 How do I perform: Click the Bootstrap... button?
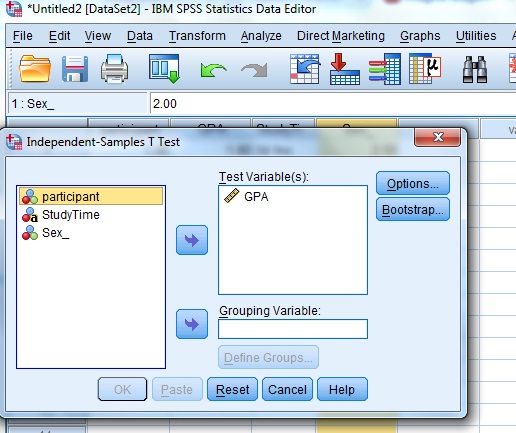point(413,210)
